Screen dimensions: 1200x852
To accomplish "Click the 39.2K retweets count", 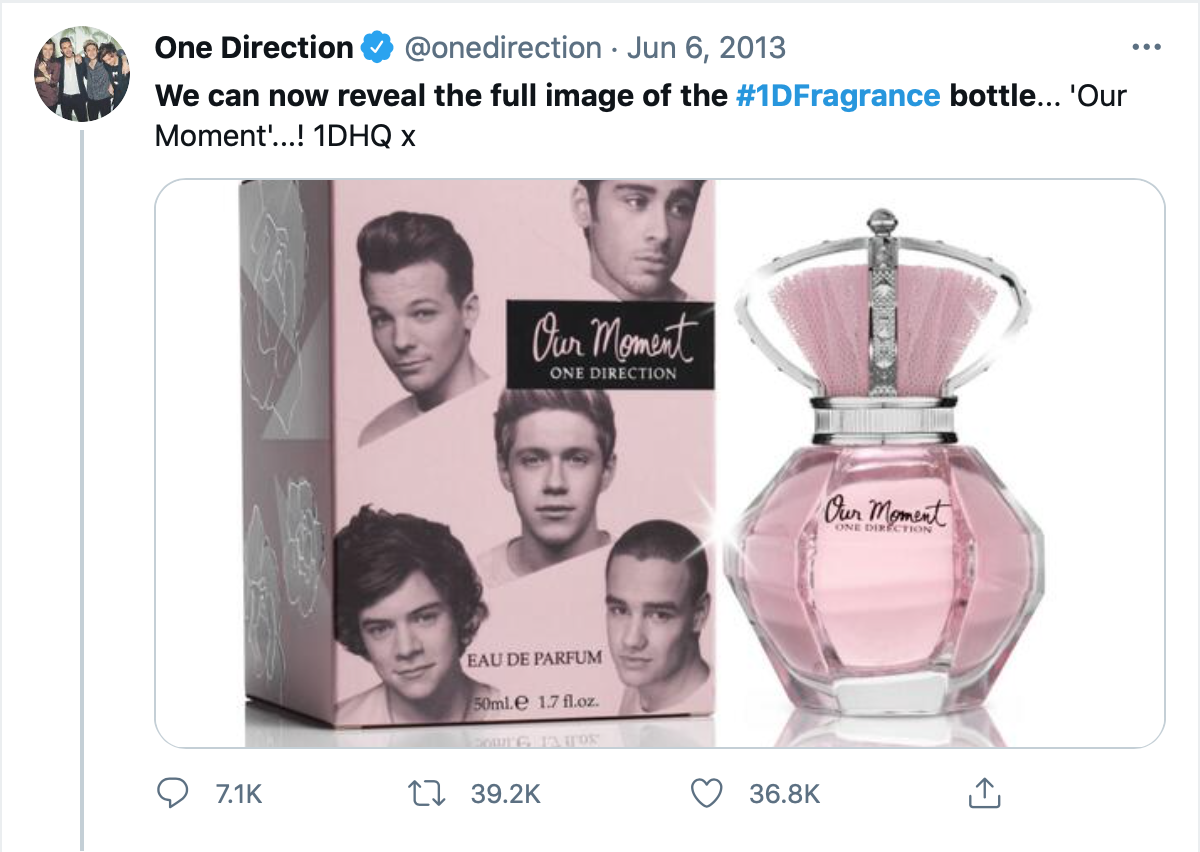I will (505, 795).
